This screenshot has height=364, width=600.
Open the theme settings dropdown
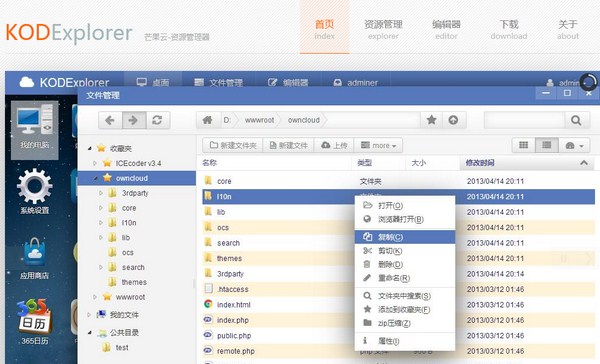pyautogui.click(x=574, y=145)
